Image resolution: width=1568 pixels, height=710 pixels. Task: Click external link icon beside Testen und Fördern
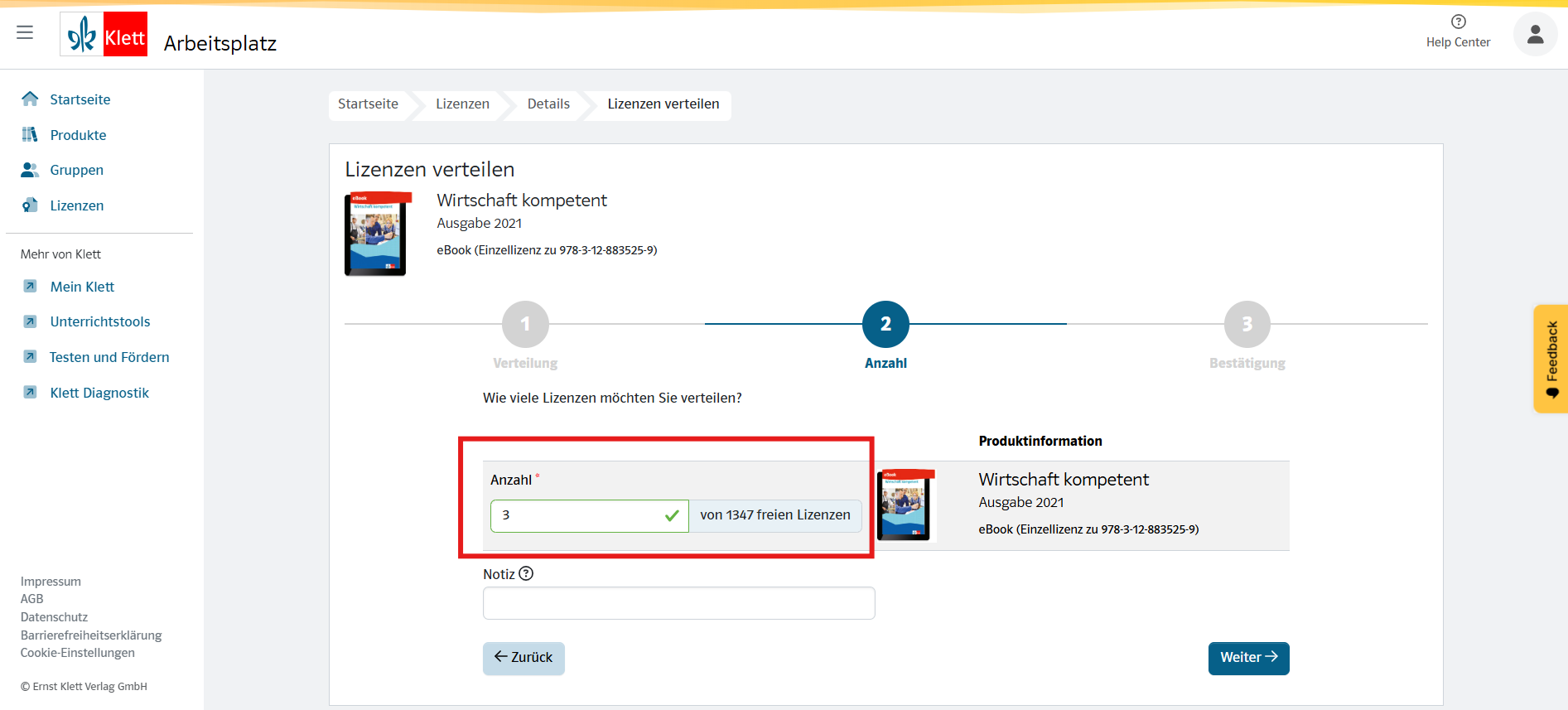30,357
